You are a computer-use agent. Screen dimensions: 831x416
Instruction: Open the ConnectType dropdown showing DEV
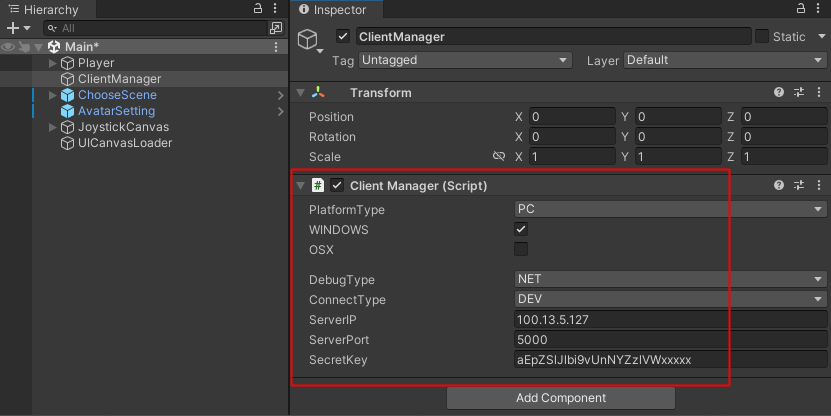tap(670, 300)
